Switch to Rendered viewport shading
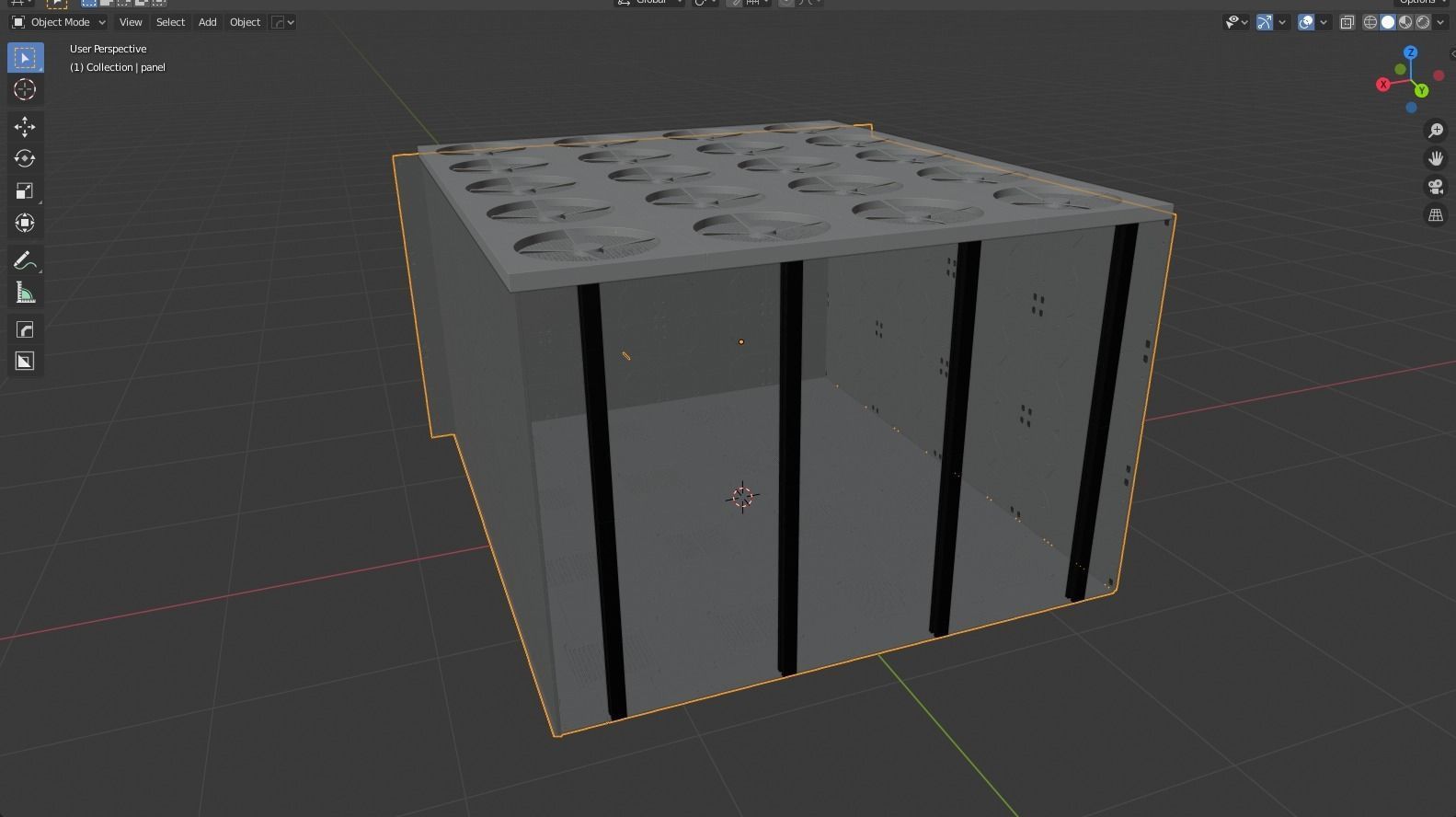This screenshot has width=1456, height=817. click(1423, 22)
